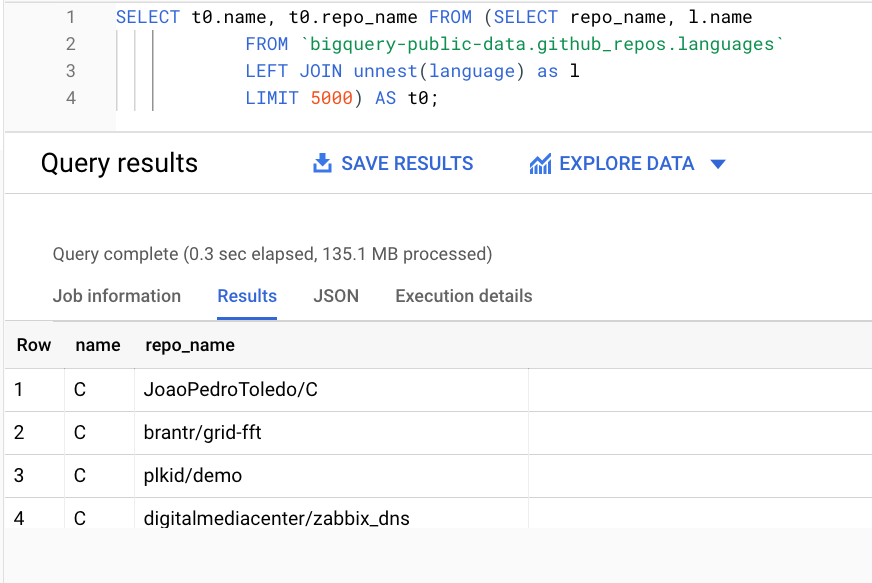
Task: Switch to the JSON tab
Action: (336, 296)
